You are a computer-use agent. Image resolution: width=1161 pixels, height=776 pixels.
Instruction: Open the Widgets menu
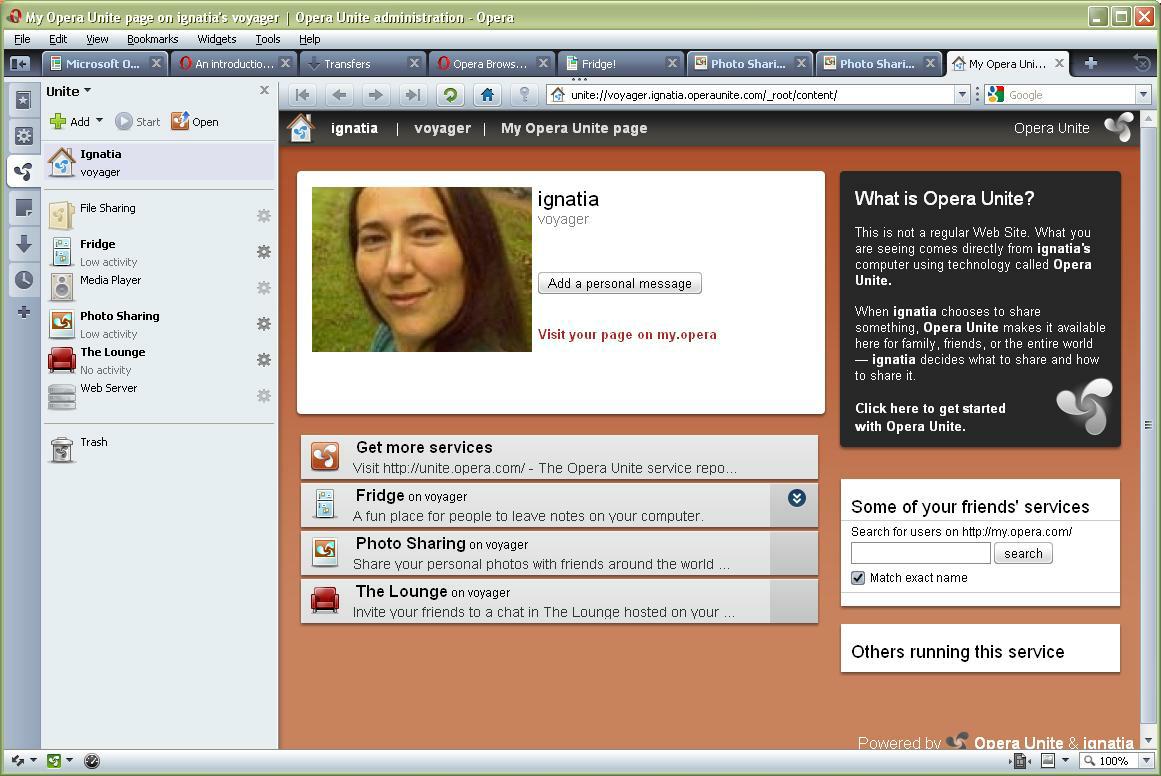point(216,39)
